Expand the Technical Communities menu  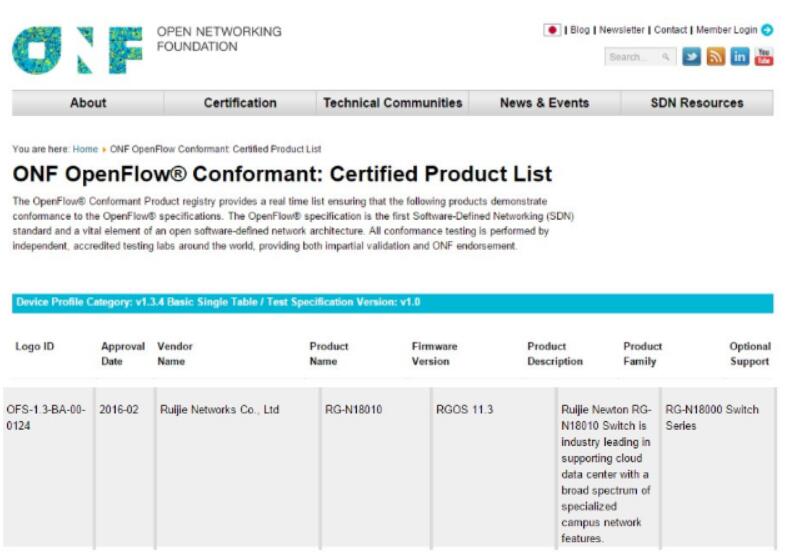pos(392,103)
